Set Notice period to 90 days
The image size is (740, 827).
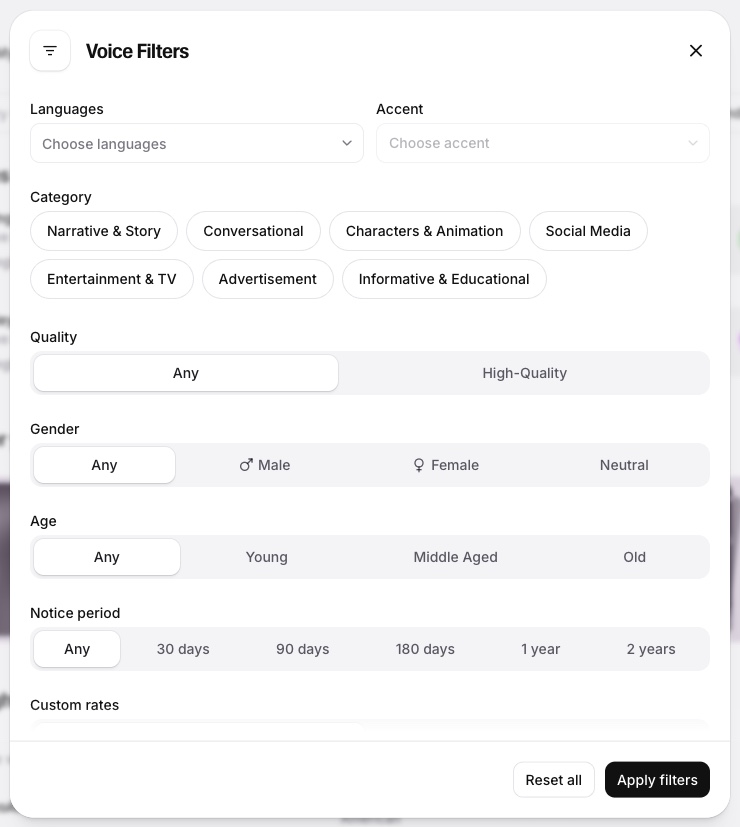tap(303, 649)
